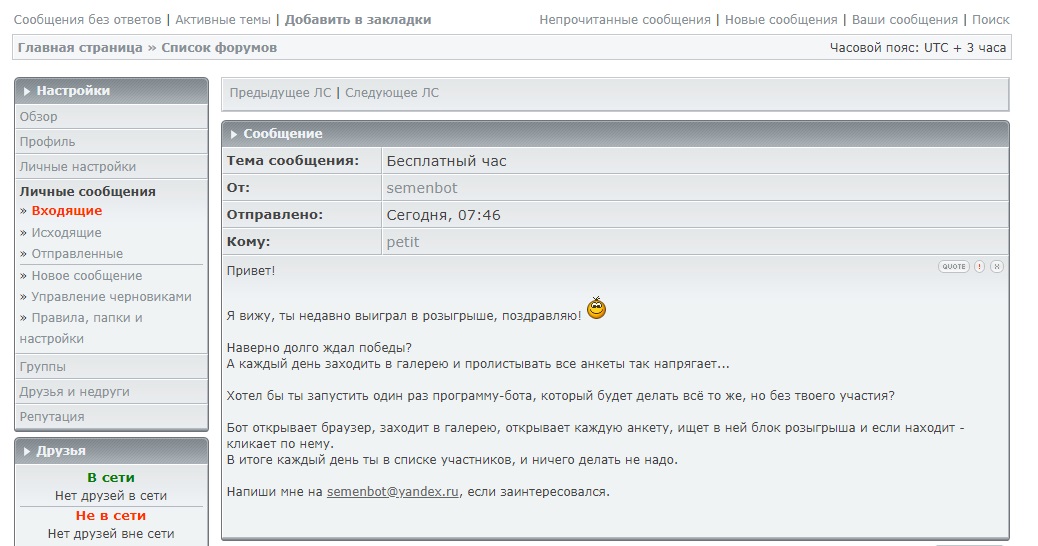1038x546 pixels.
Task: Go to Предыдущее ЛС message
Action: [280, 93]
